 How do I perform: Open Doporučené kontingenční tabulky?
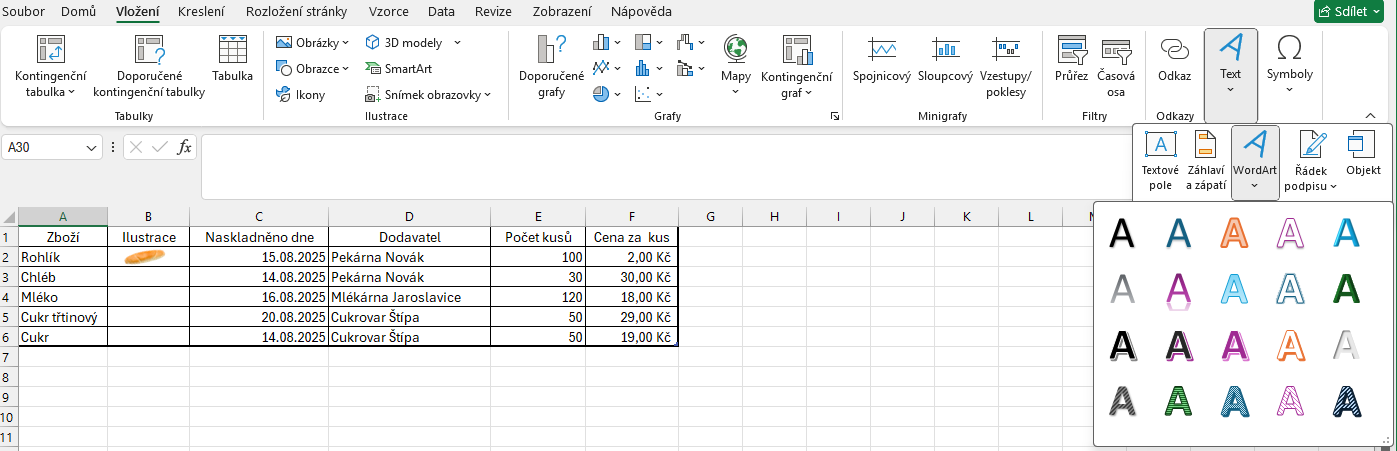pos(149,66)
